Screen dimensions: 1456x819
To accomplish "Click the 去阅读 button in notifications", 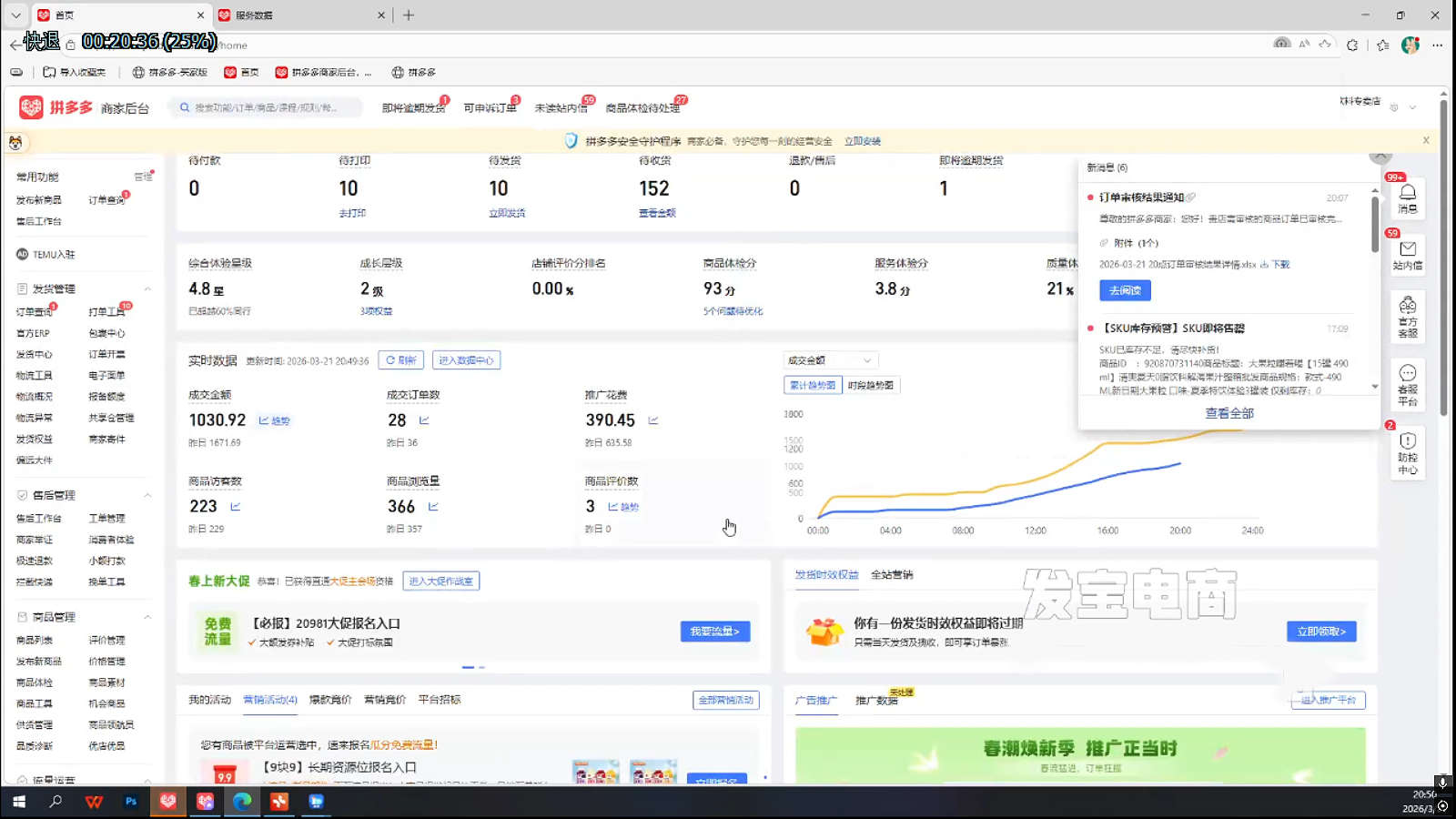I will [1125, 290].
